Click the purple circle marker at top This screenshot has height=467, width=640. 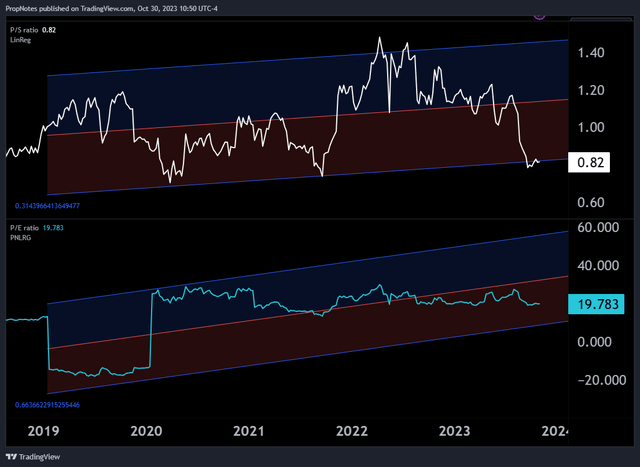(541, 13)
